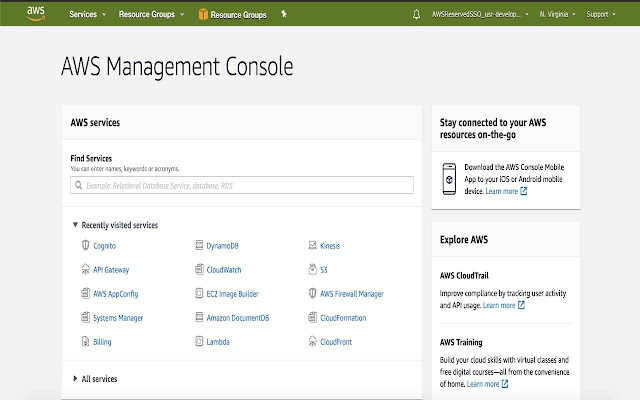Click the Cognito service icon

(85, 245)
